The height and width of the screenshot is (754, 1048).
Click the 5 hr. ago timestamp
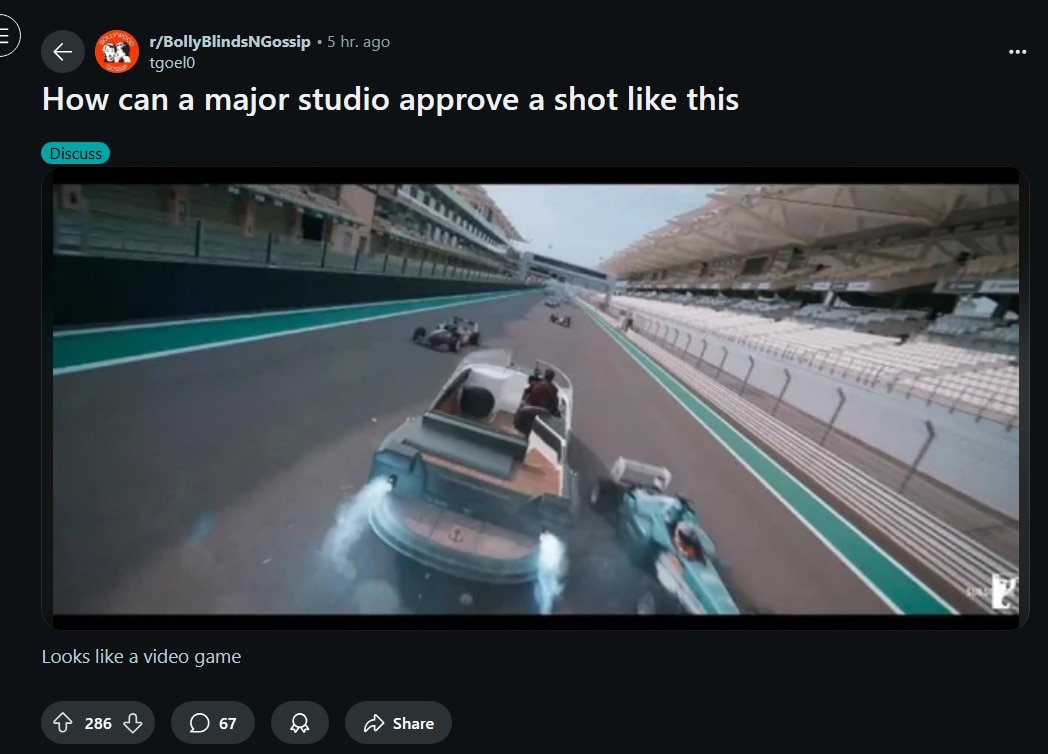click(358, 41)
